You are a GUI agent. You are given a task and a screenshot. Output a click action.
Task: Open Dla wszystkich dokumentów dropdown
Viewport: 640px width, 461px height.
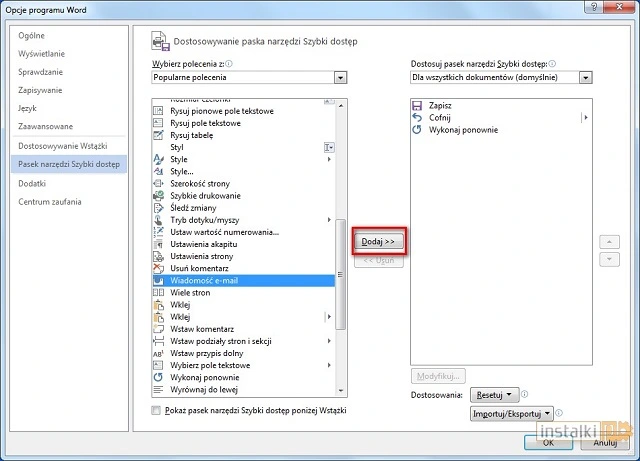click(585, 77)
